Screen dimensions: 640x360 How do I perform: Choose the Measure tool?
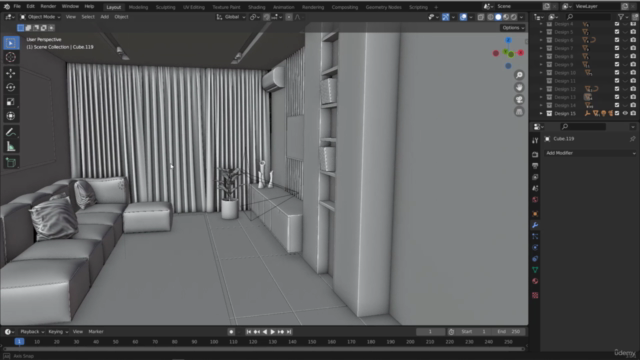point(11,147)
